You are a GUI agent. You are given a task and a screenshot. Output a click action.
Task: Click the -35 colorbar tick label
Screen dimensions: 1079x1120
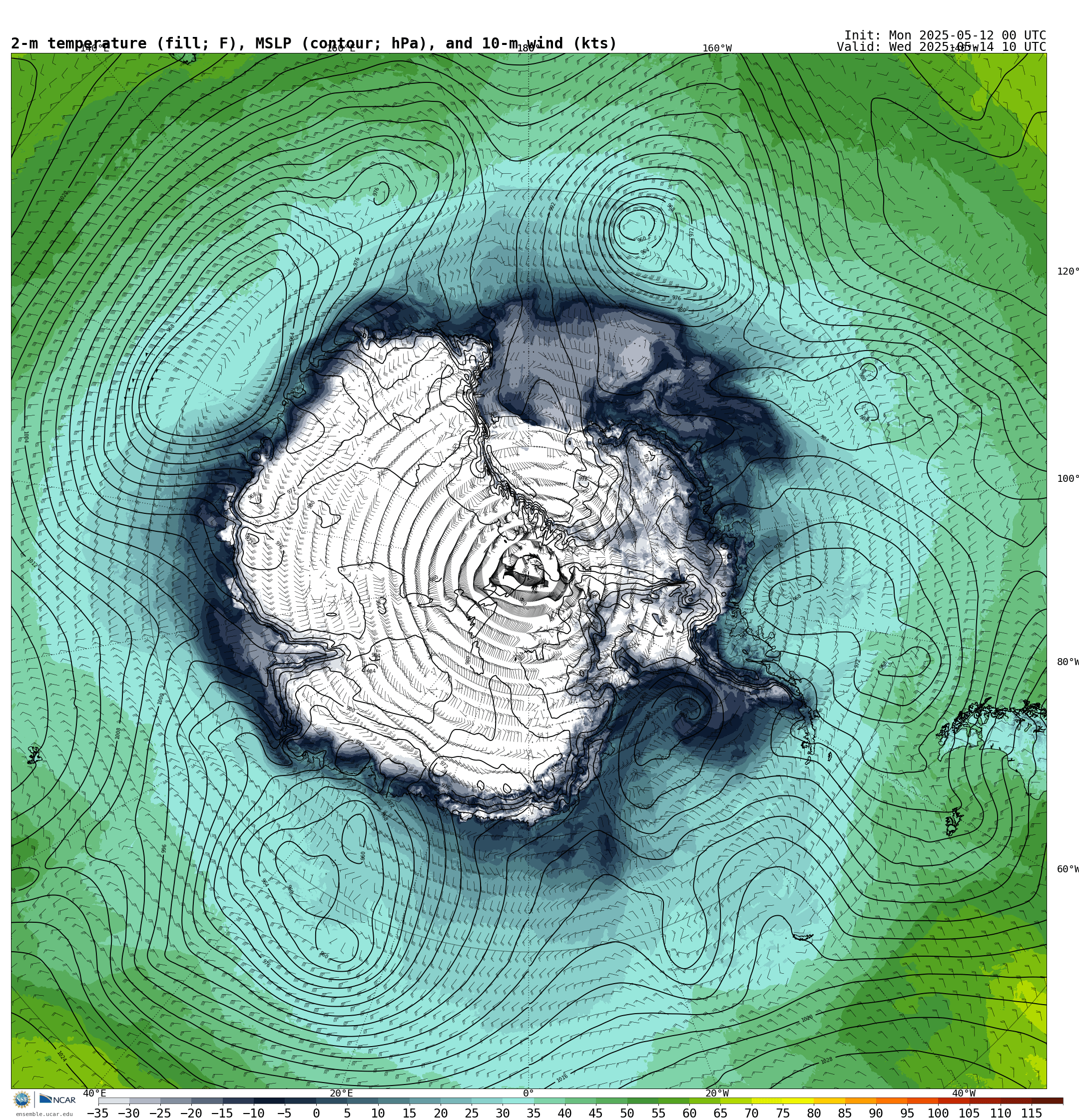(x=98, y=1113)
